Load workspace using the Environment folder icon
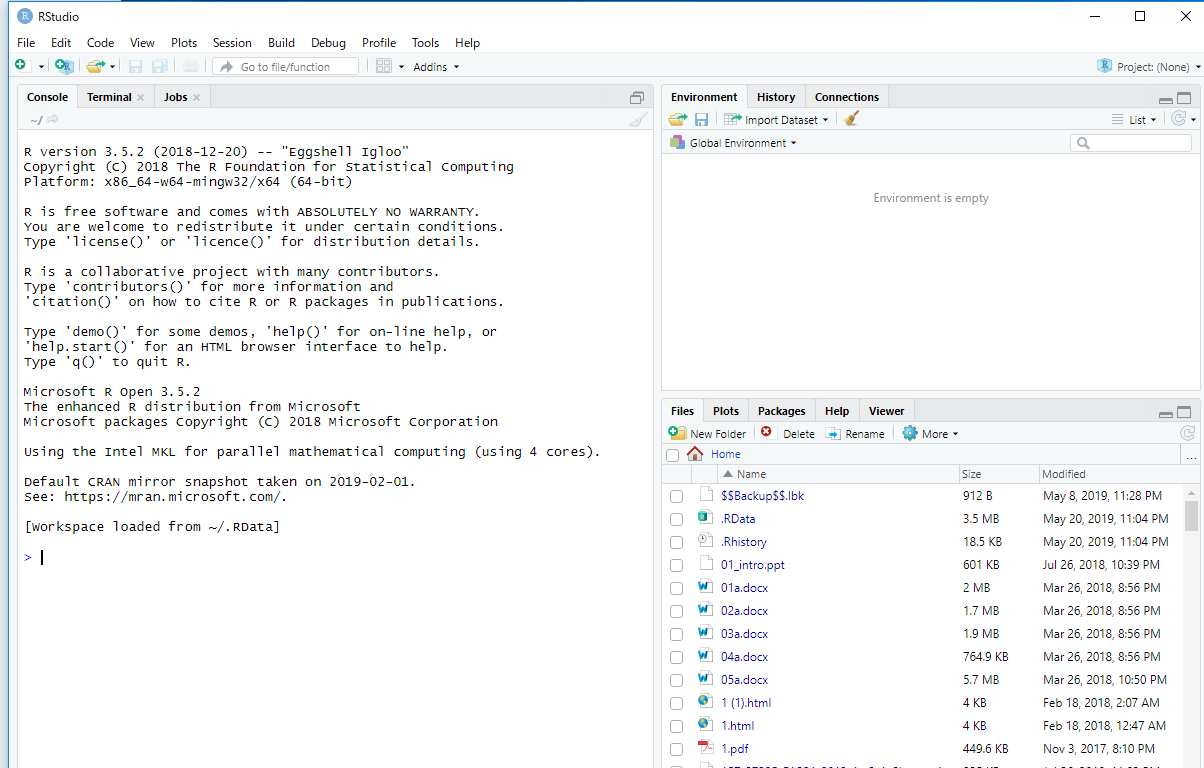This screenshot has width=1204, height=768. 678,119
